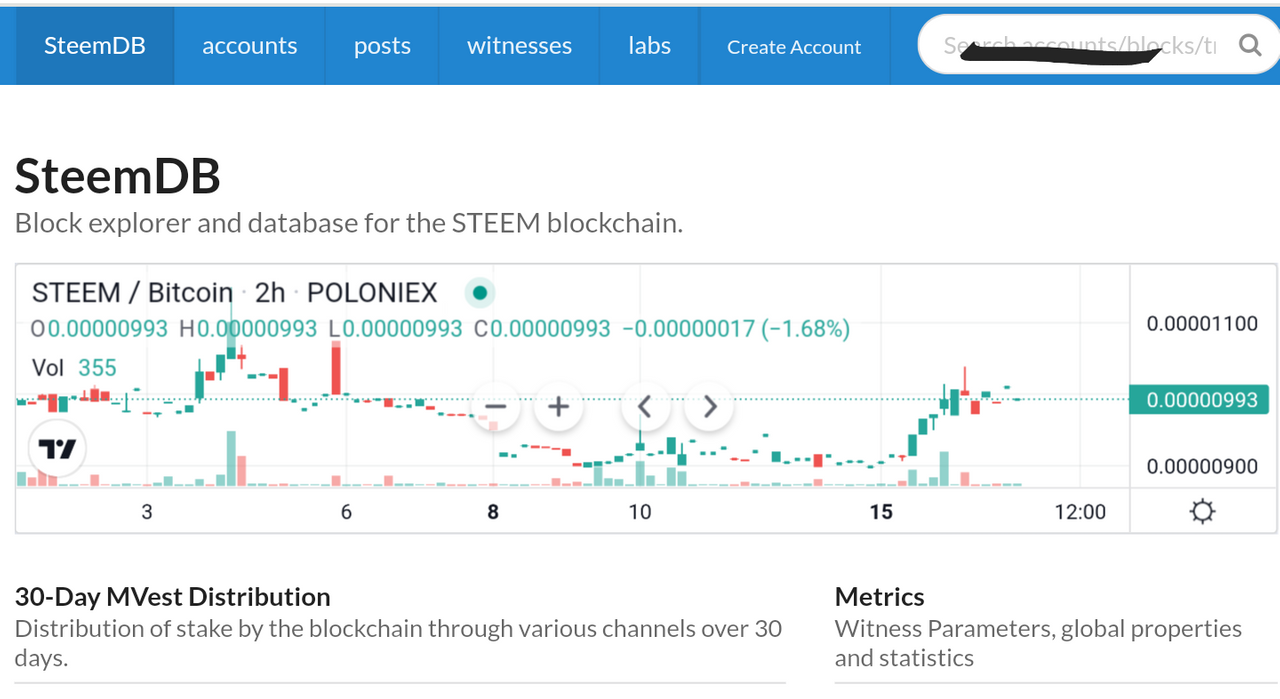Click the SteemDB page title
Screen dimensions: 1280x699
pyautogui.click(x=118, y=176)
